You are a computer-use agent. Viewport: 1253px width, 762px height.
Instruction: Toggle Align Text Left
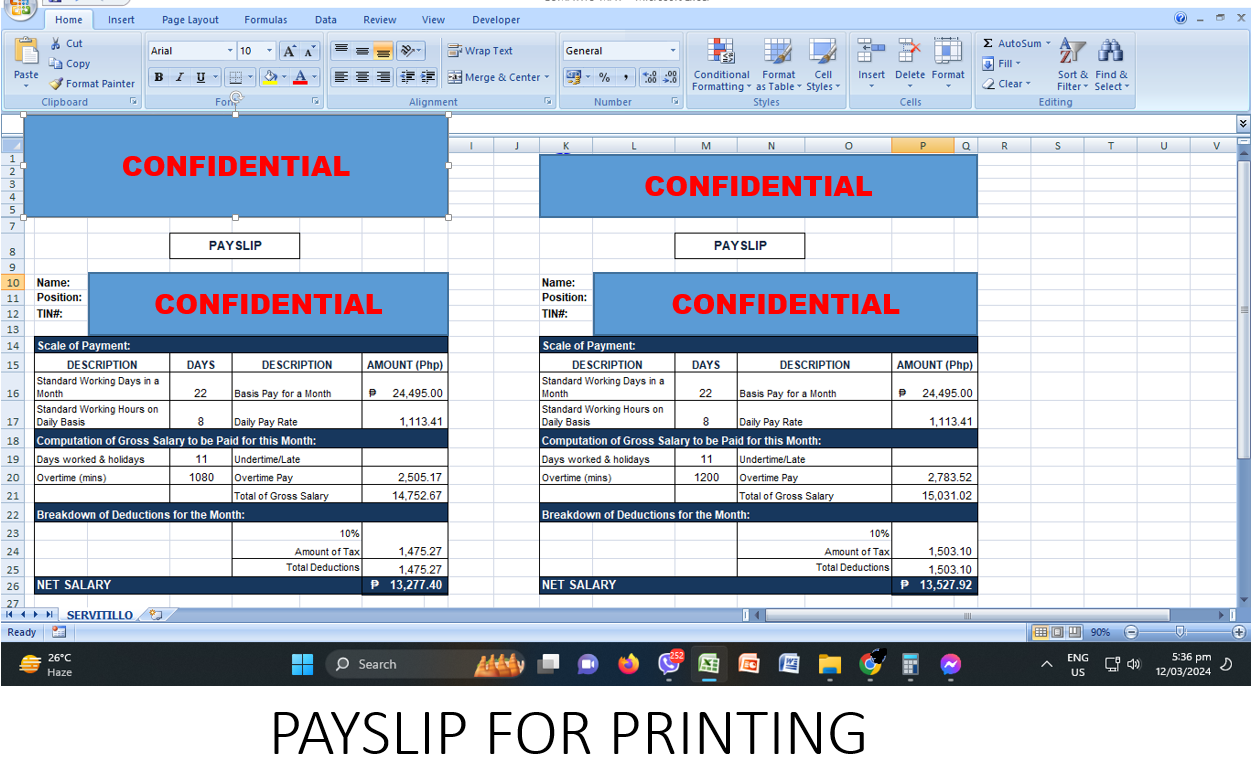pos(341,77)
